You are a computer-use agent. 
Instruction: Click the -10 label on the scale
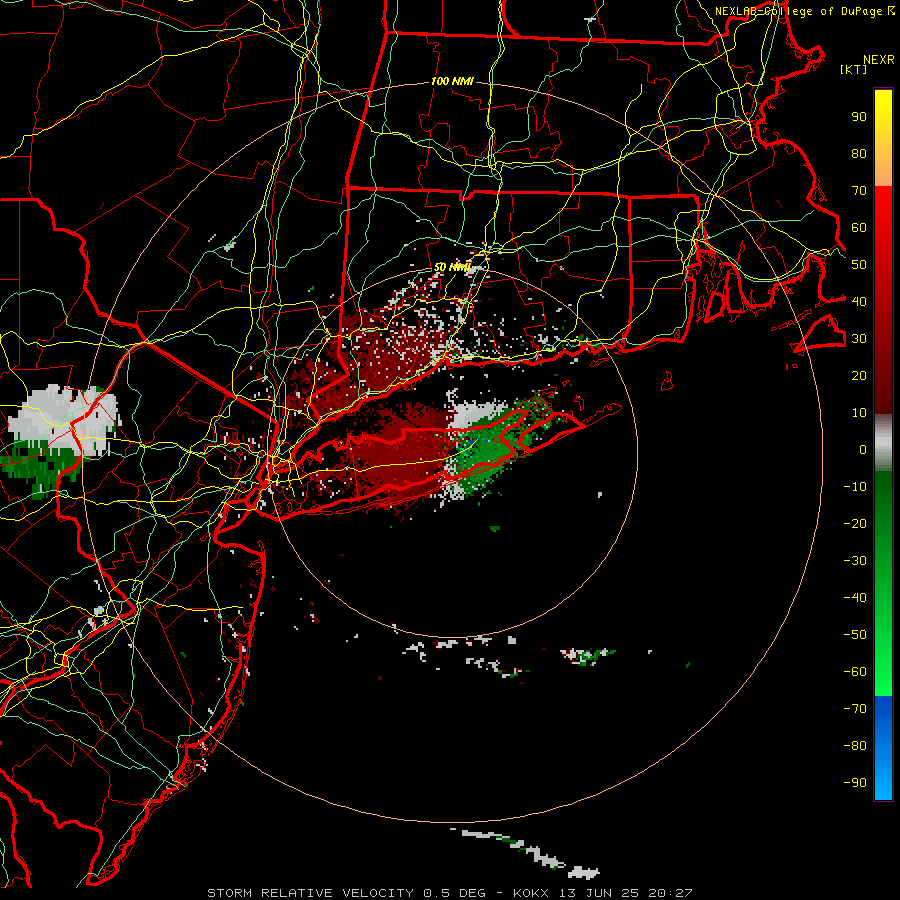(855, 487)
